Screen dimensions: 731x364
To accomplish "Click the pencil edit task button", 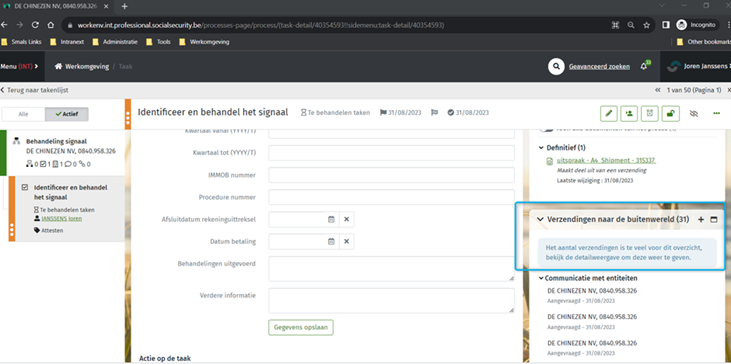I will [x=608, y=113].
